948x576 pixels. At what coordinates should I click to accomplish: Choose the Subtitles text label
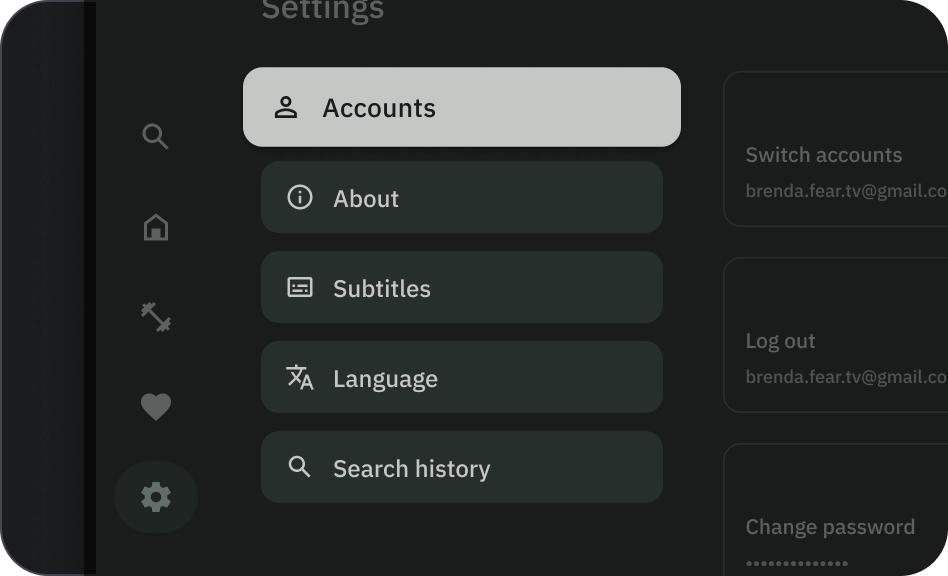pos(382,289)
